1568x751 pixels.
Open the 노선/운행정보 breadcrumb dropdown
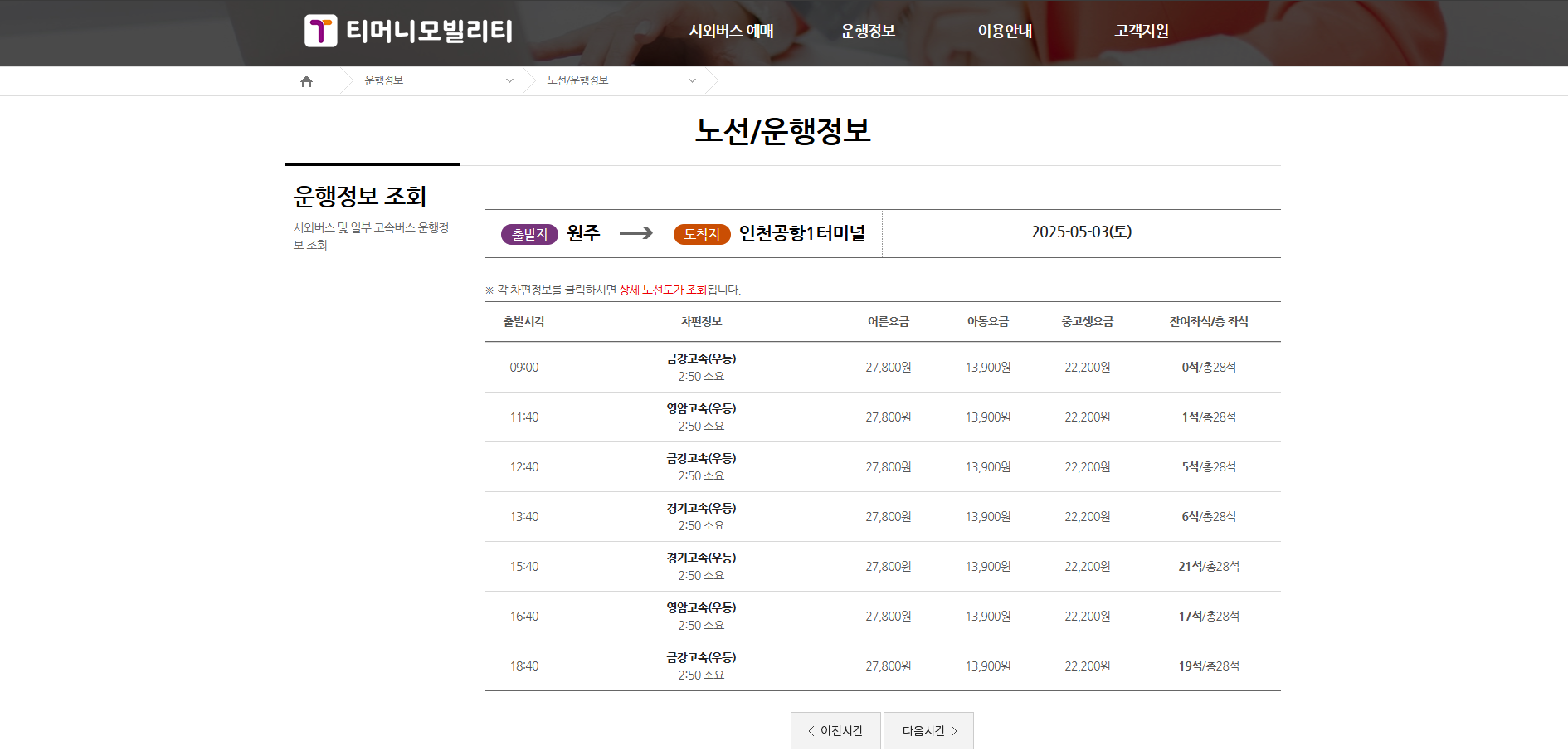click(x=692, y=80)
